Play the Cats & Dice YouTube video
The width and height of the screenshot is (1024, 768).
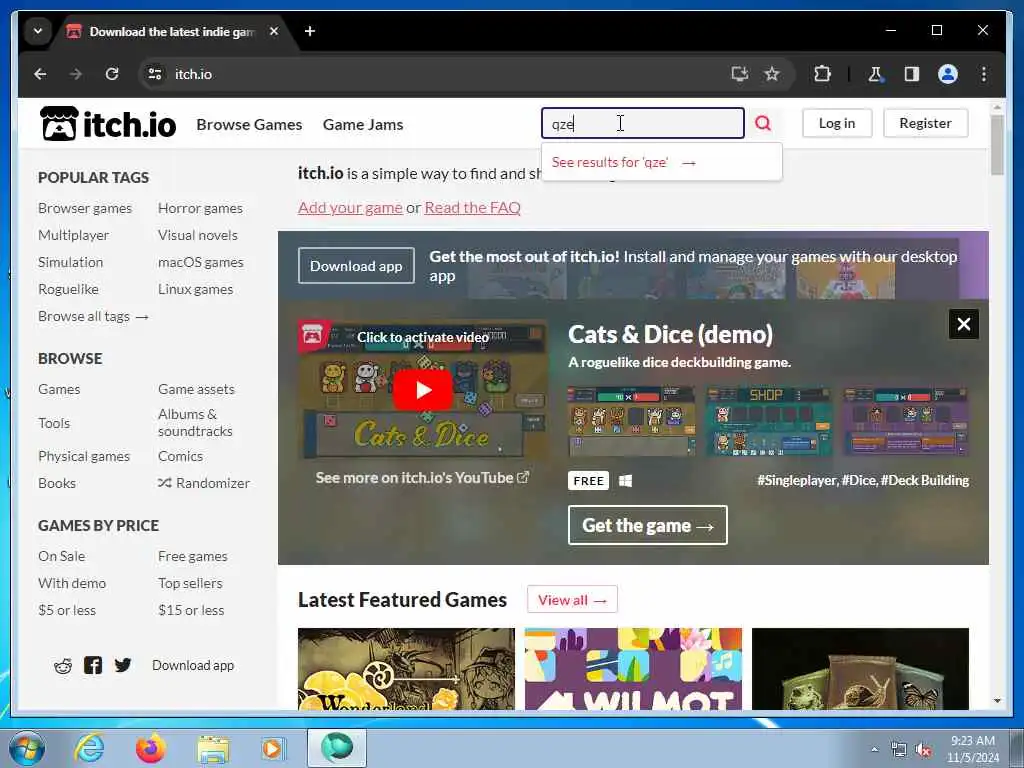pyautogui.click(x=423, y=390)
